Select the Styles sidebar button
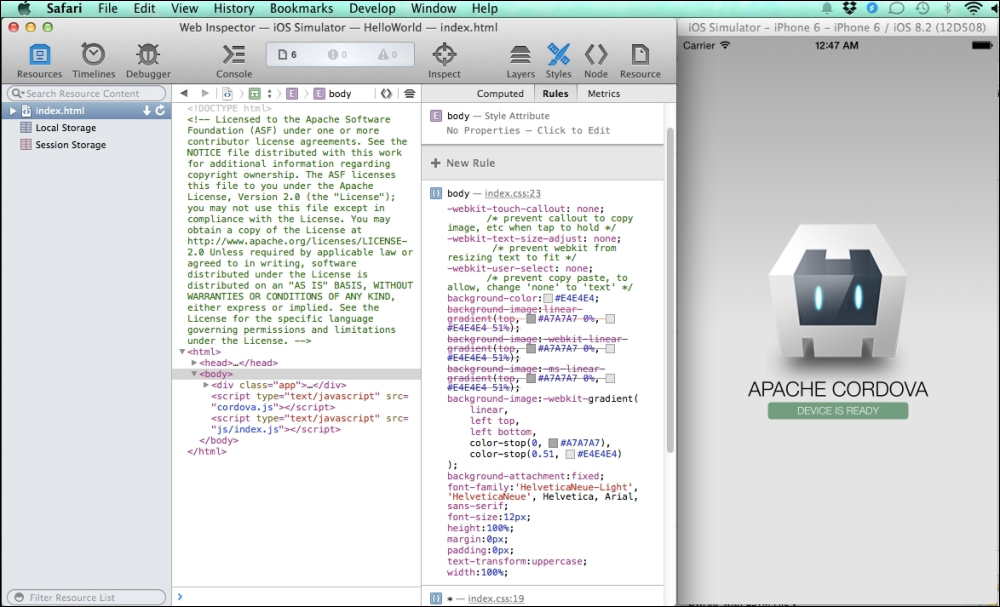Viewport: 1000px width, 607px height. (558, 61)
